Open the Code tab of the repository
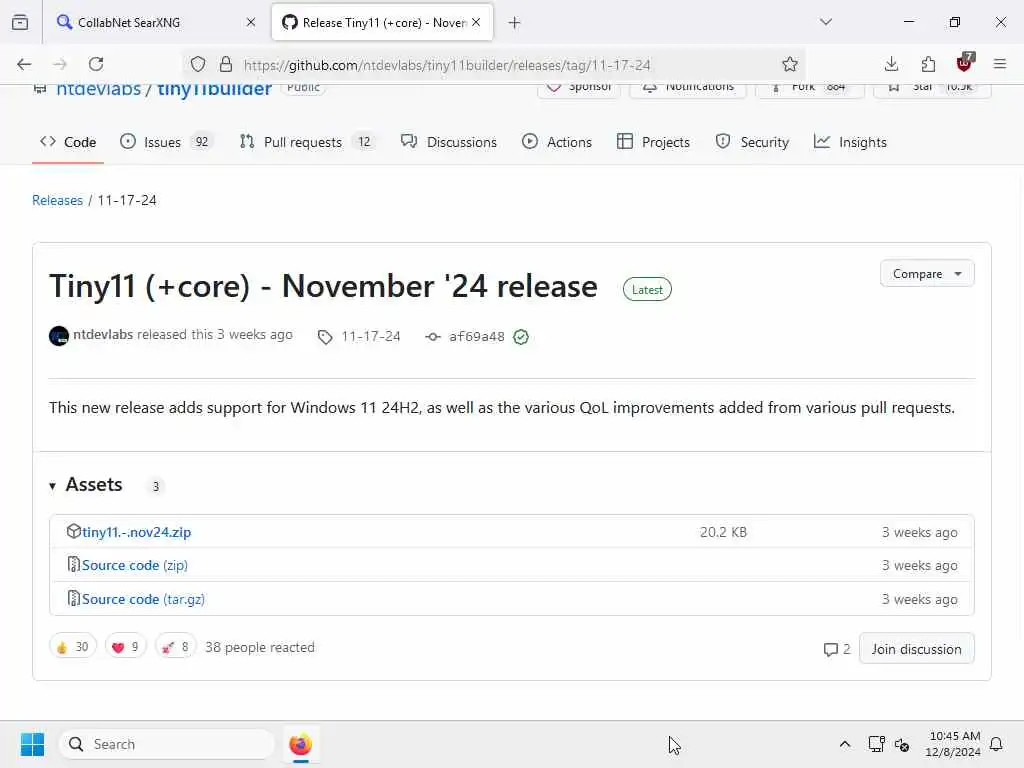 pos(68,142)
